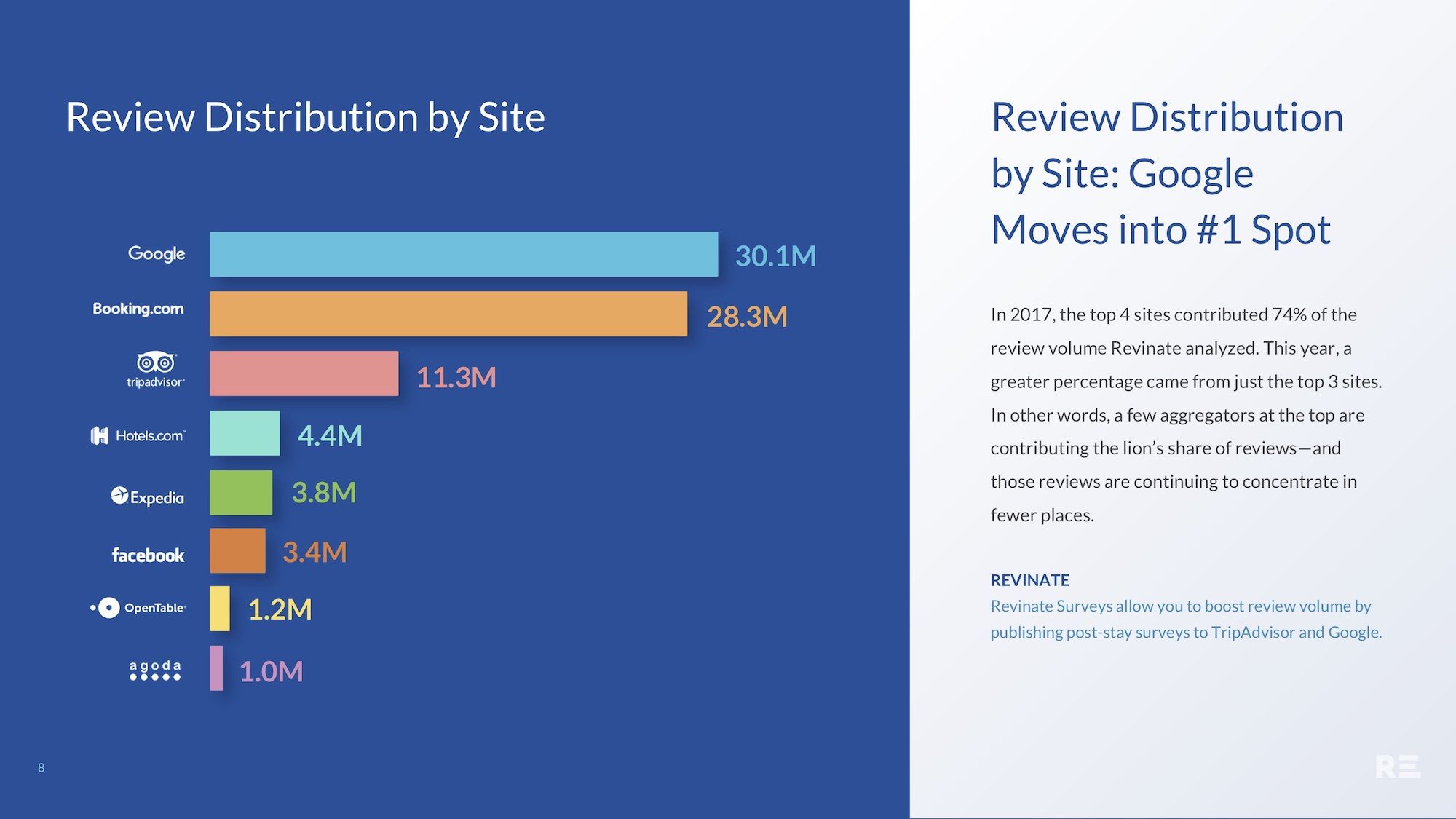Click the chart title 'Review Distribution by Site'
The image size is (1456, 819).
click(x=305, y=117)
